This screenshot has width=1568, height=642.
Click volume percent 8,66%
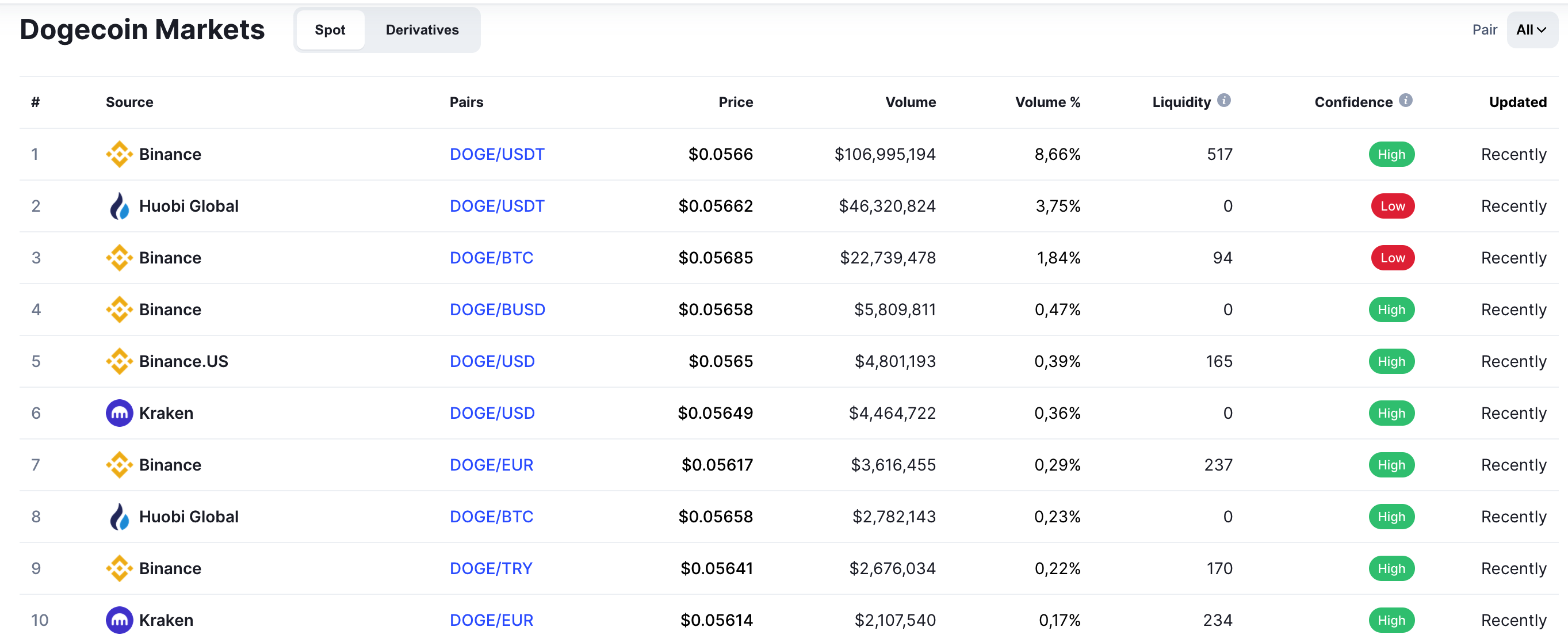pos(1057,154)
